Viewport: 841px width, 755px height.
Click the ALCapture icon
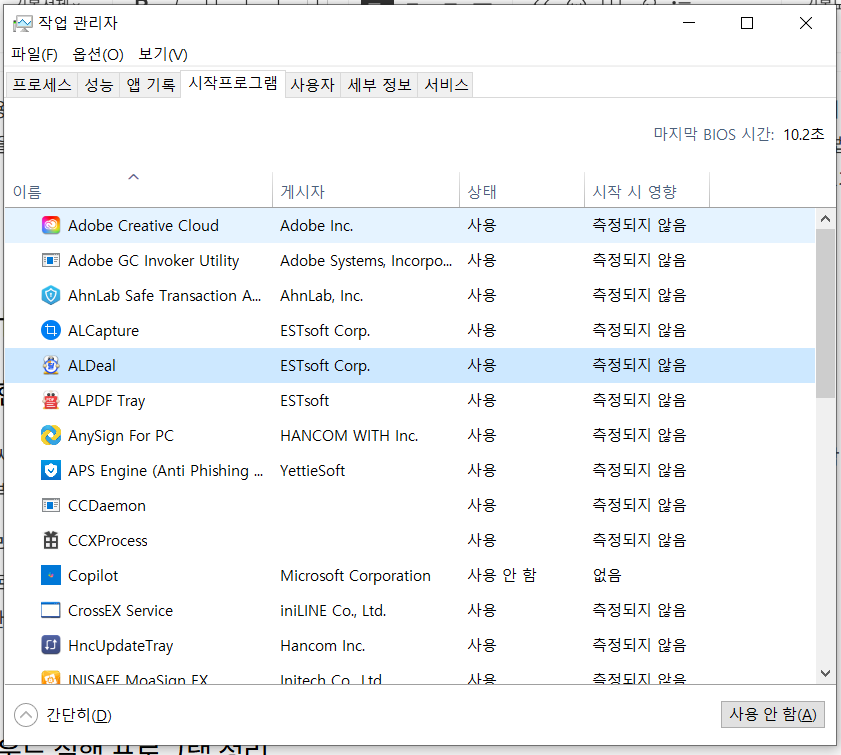point(51,330)
